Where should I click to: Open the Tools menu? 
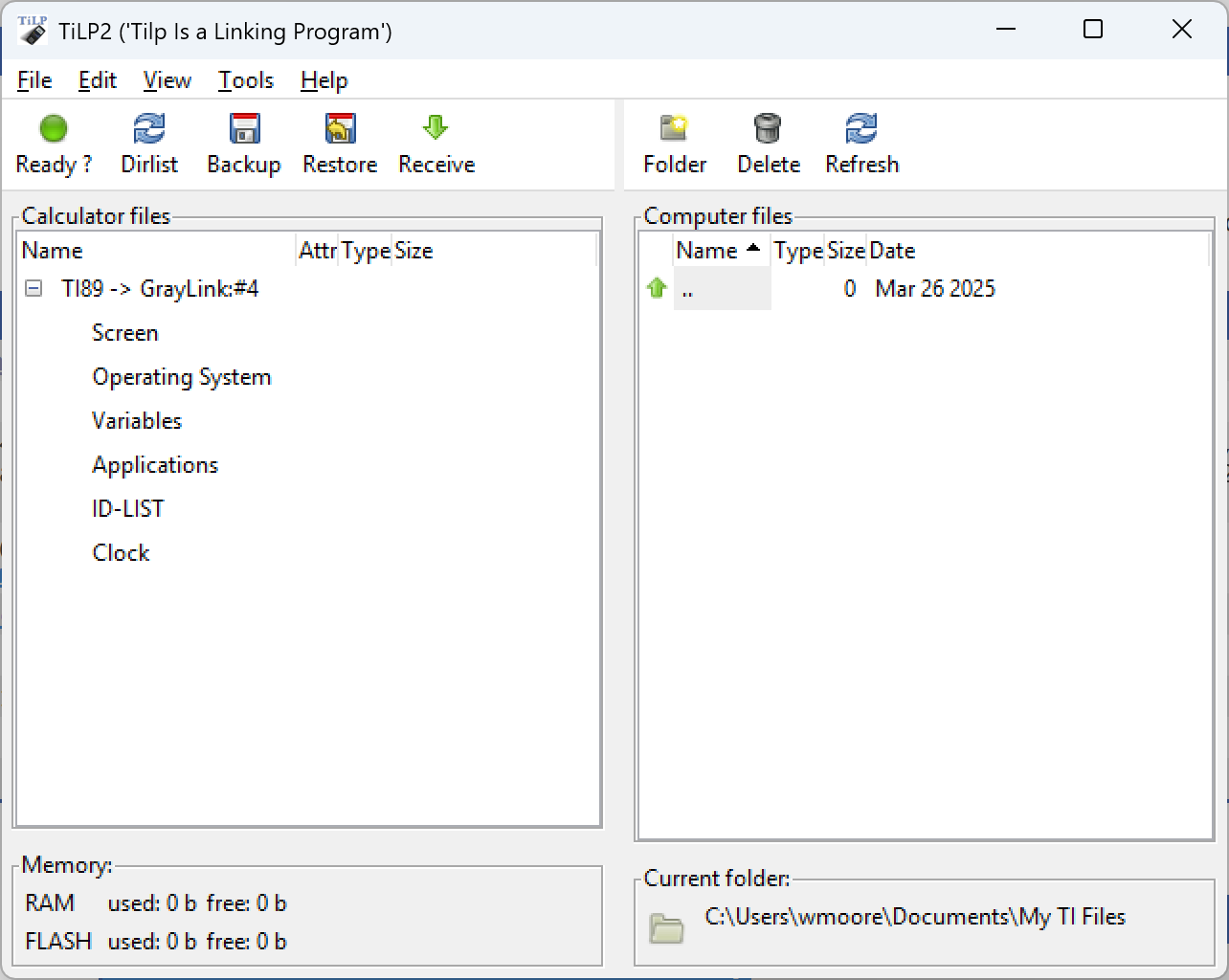point(246,80)
